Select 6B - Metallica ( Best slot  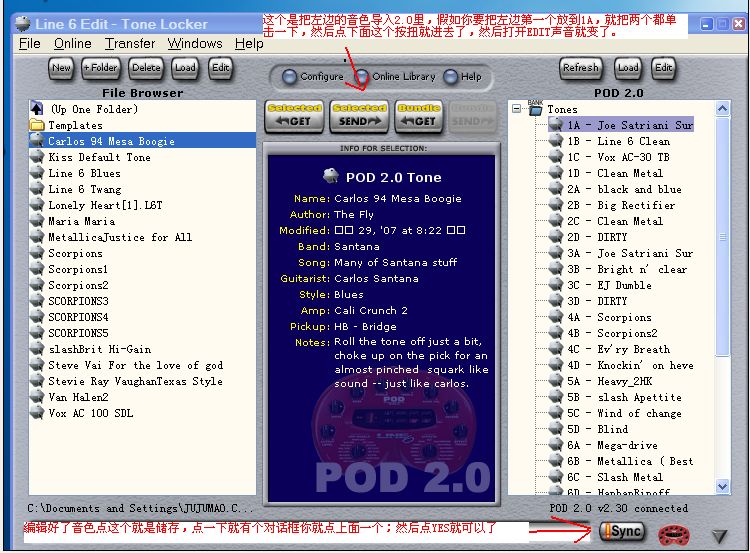tap(630, 461)
